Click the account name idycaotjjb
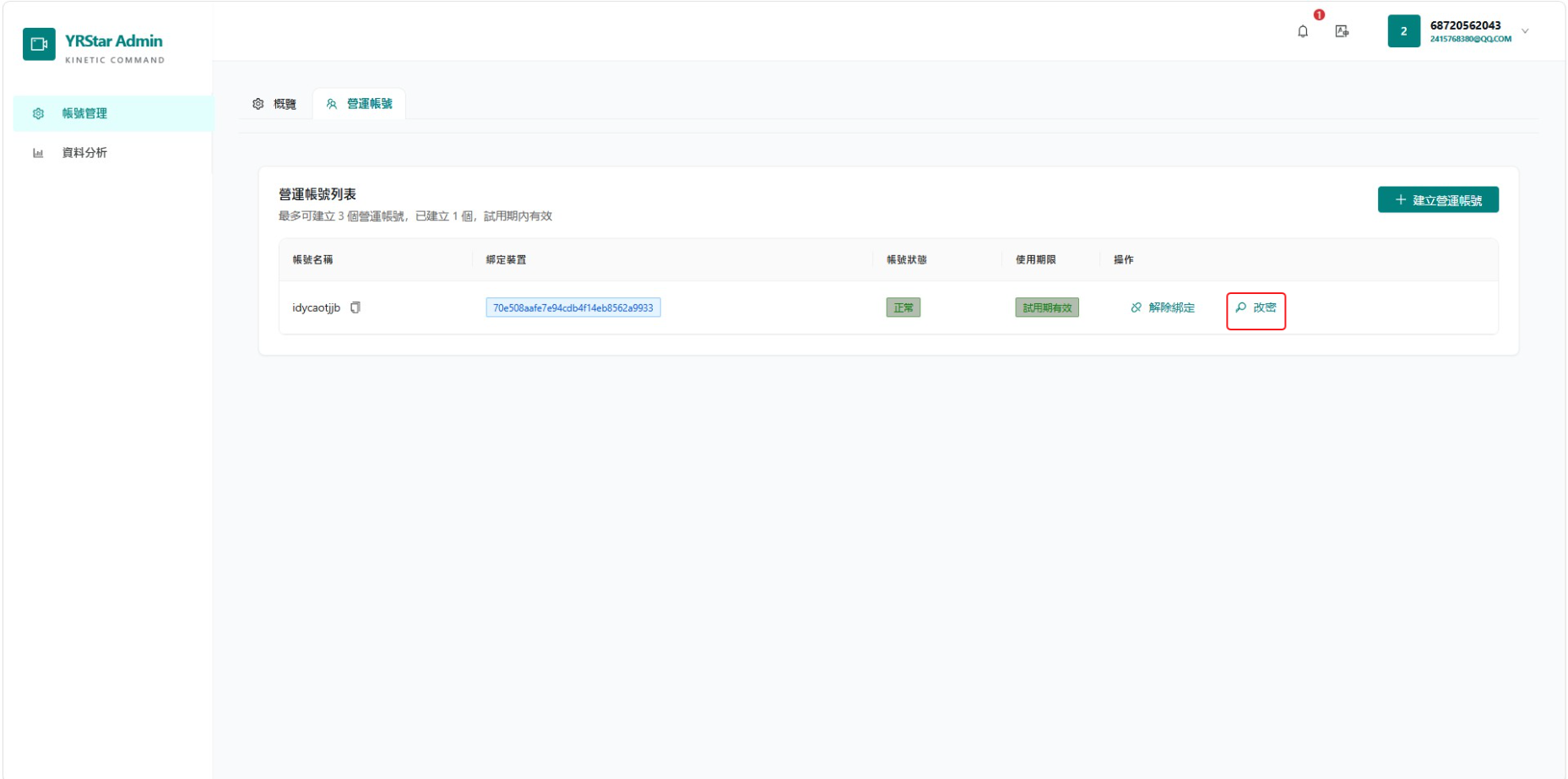Viewport: 1568px width, 779px height. click(316, 308)
